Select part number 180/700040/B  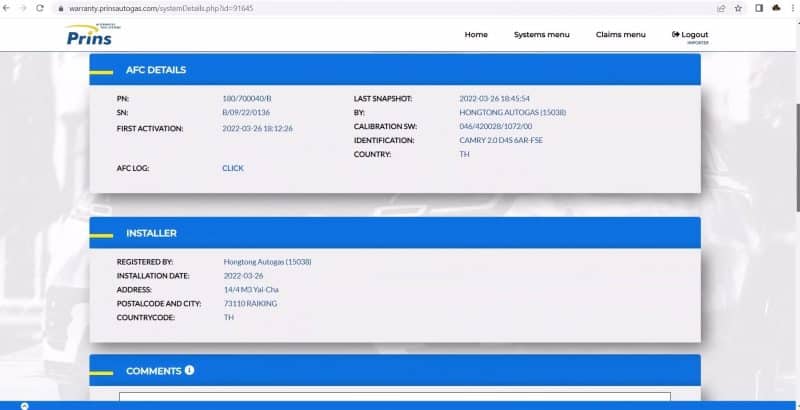pos(247,98)
